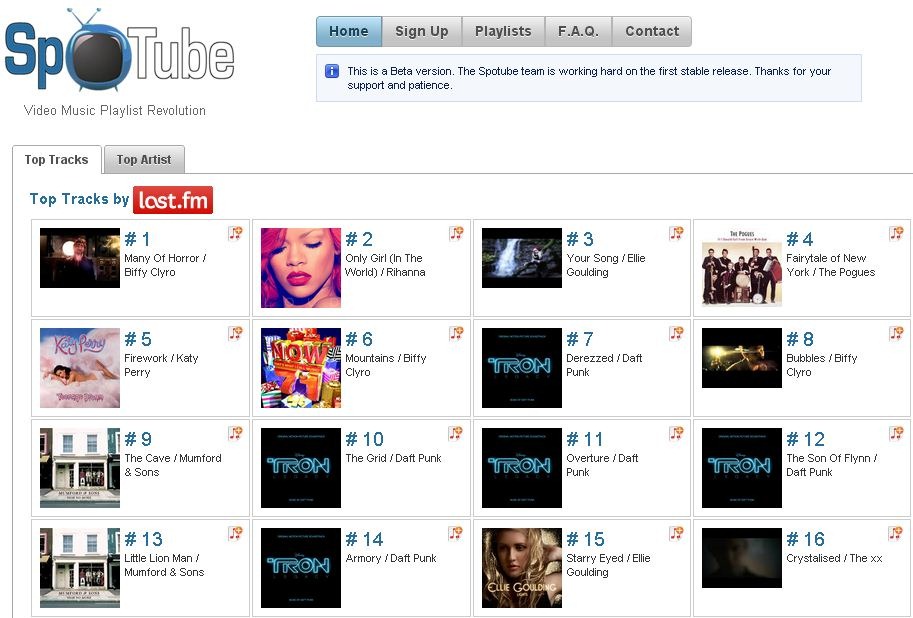Viewport: 913px width, 618px height.
Task: Click the Tron cover for track #7
Action: (522, 368)
